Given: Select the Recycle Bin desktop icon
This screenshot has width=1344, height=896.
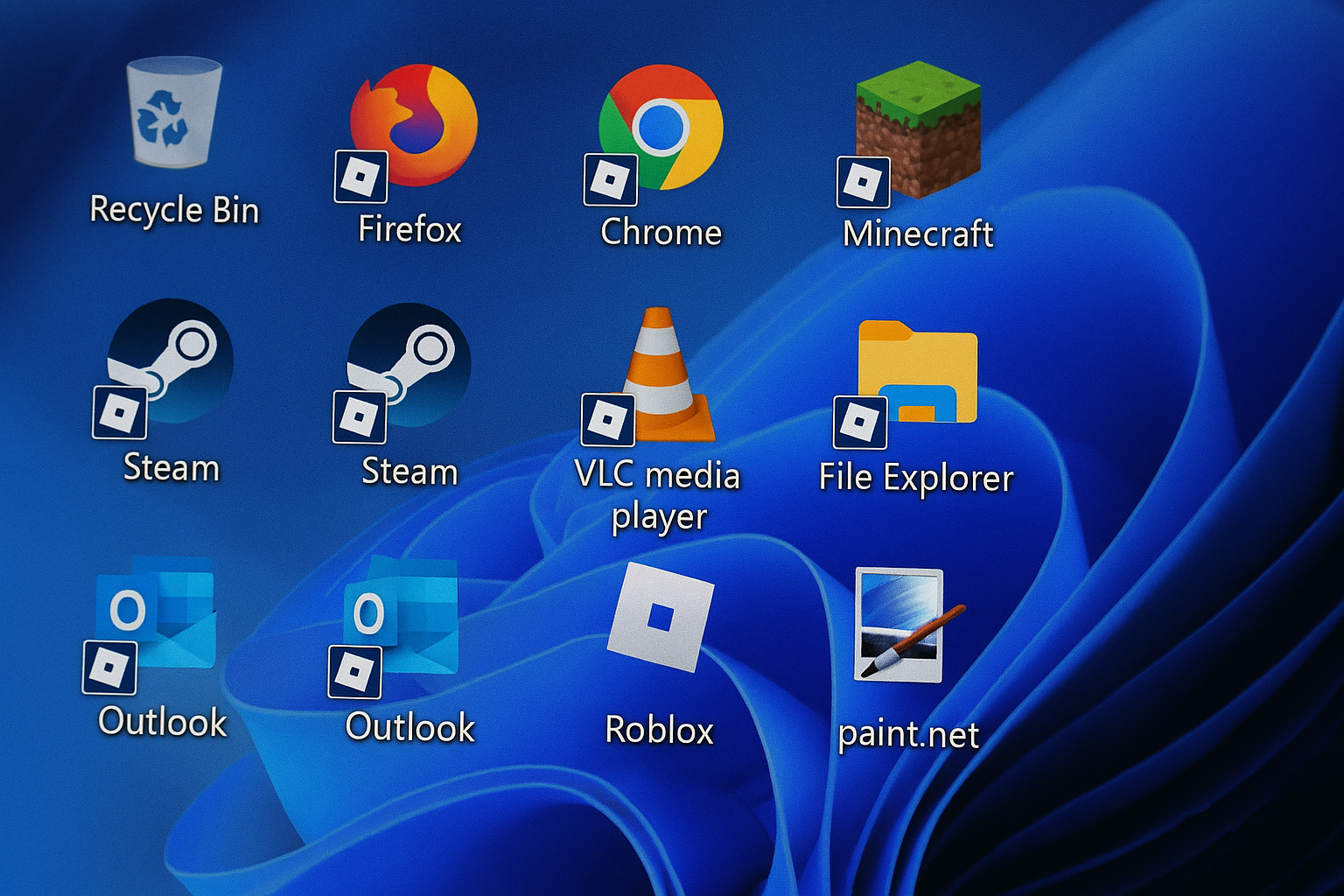Looking at the screenshot, I should (173, 112).
